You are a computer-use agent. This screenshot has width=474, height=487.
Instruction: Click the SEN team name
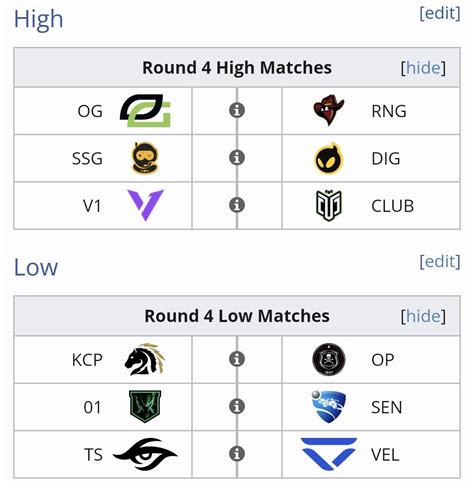click(387, 407)
